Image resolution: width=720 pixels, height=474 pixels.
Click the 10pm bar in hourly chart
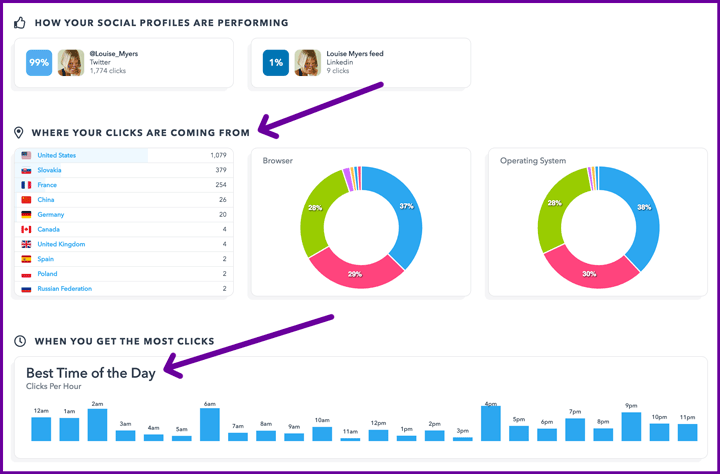(659, 432)
